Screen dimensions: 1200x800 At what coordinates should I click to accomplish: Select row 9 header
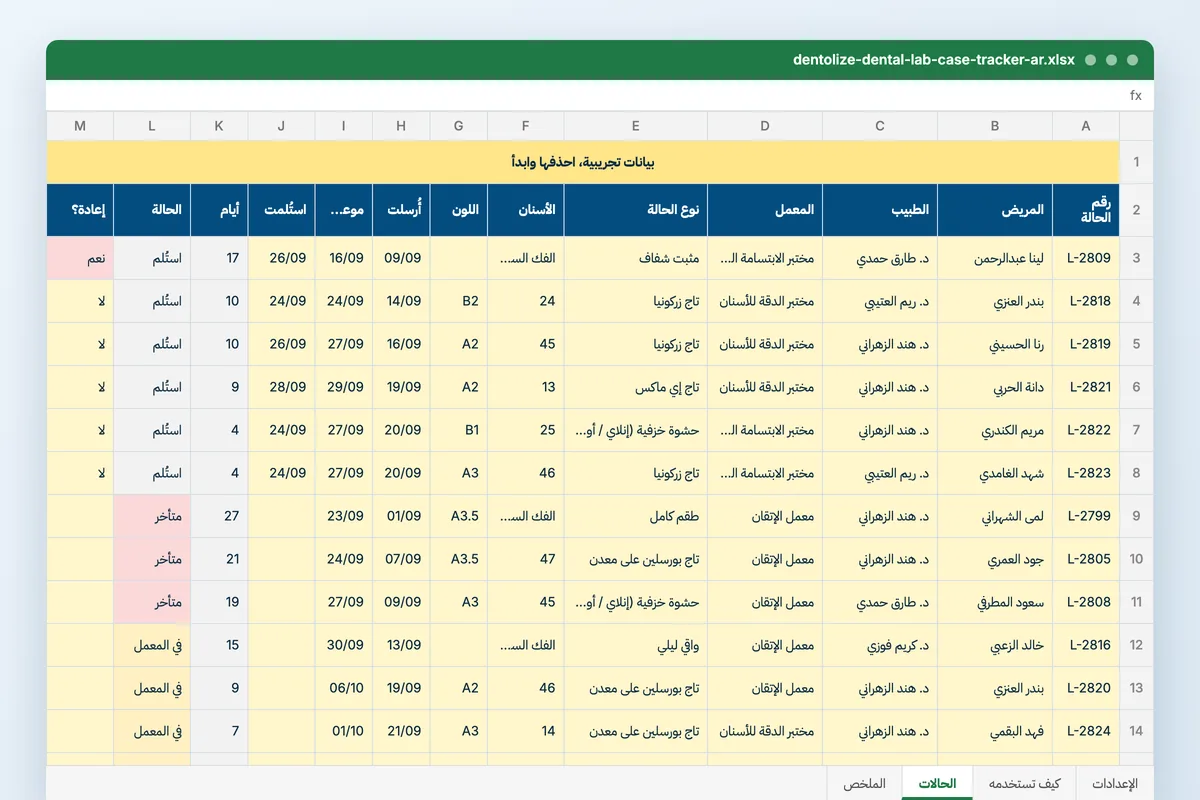pos(1136,516)
